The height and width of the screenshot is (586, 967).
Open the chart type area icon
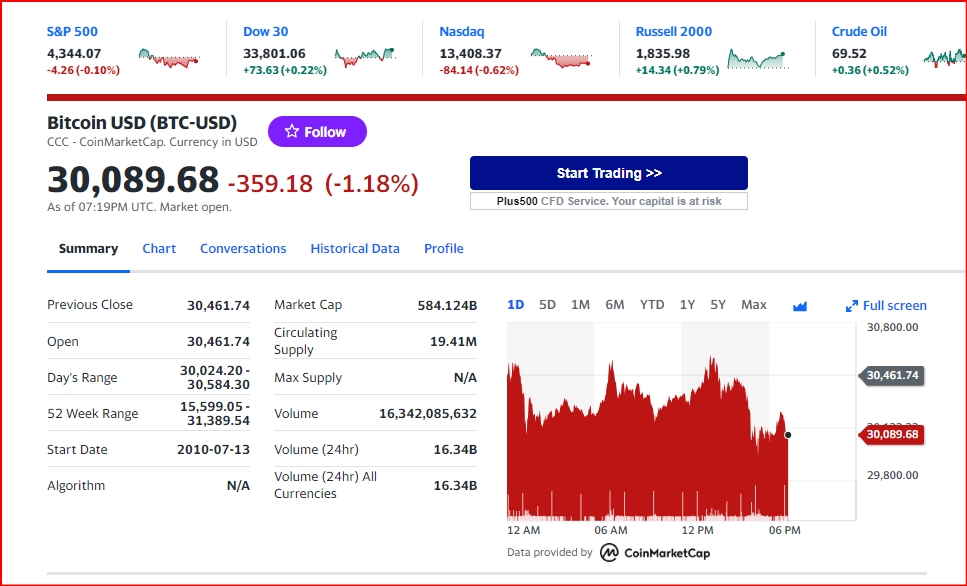coord(800,306)
